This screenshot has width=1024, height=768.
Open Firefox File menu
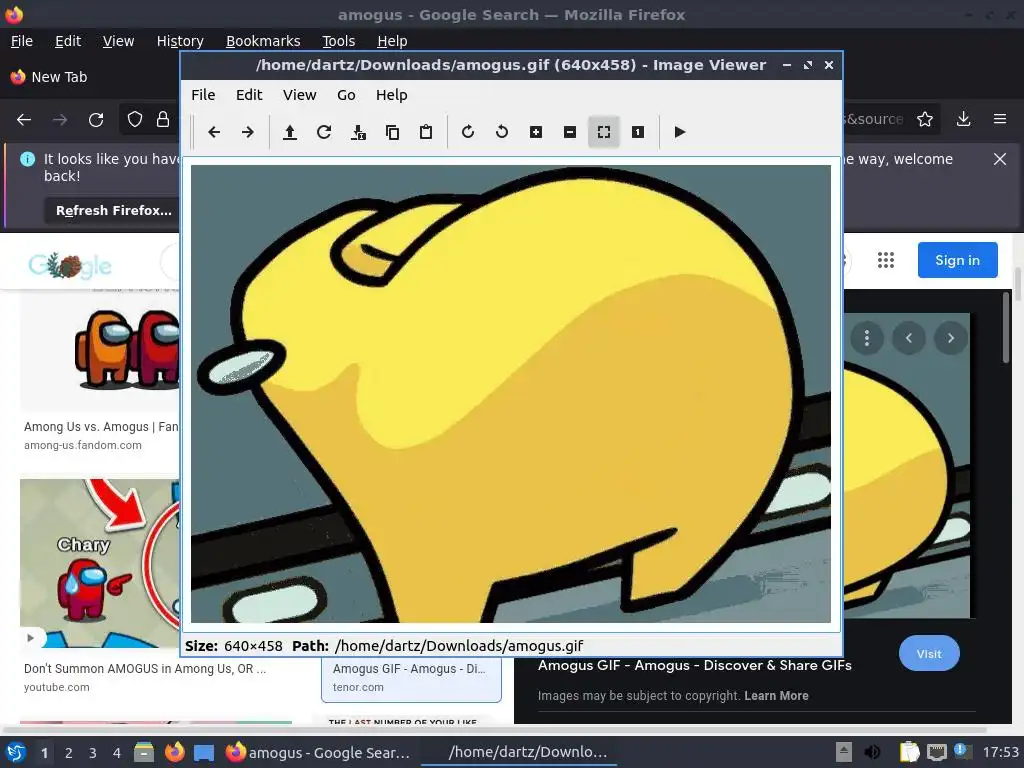22,41
